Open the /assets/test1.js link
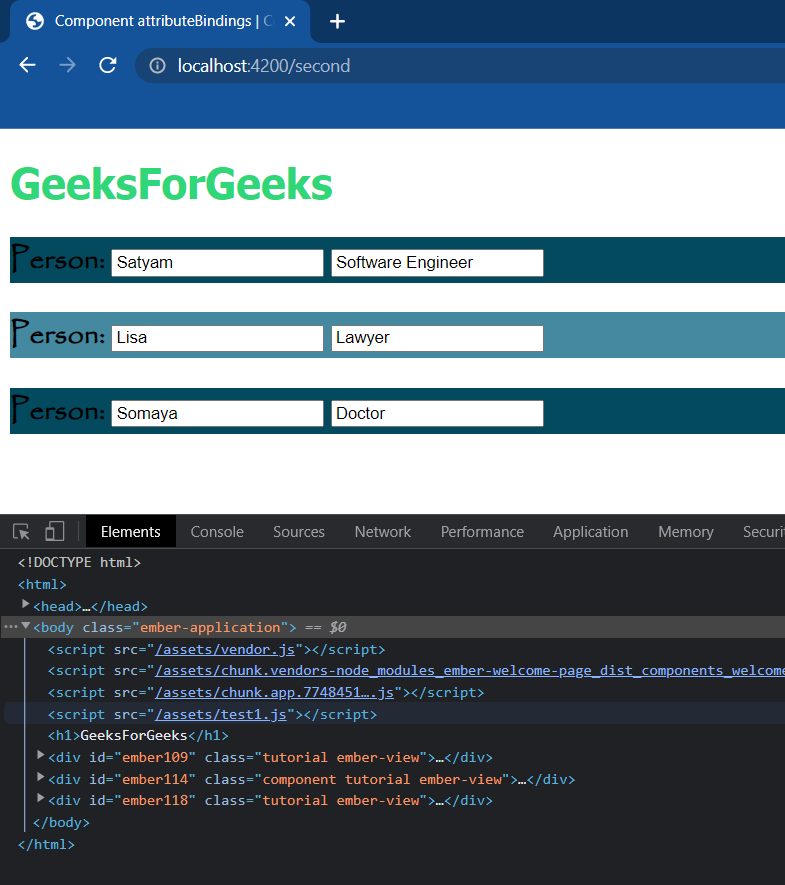 click(x=221, y=715)
